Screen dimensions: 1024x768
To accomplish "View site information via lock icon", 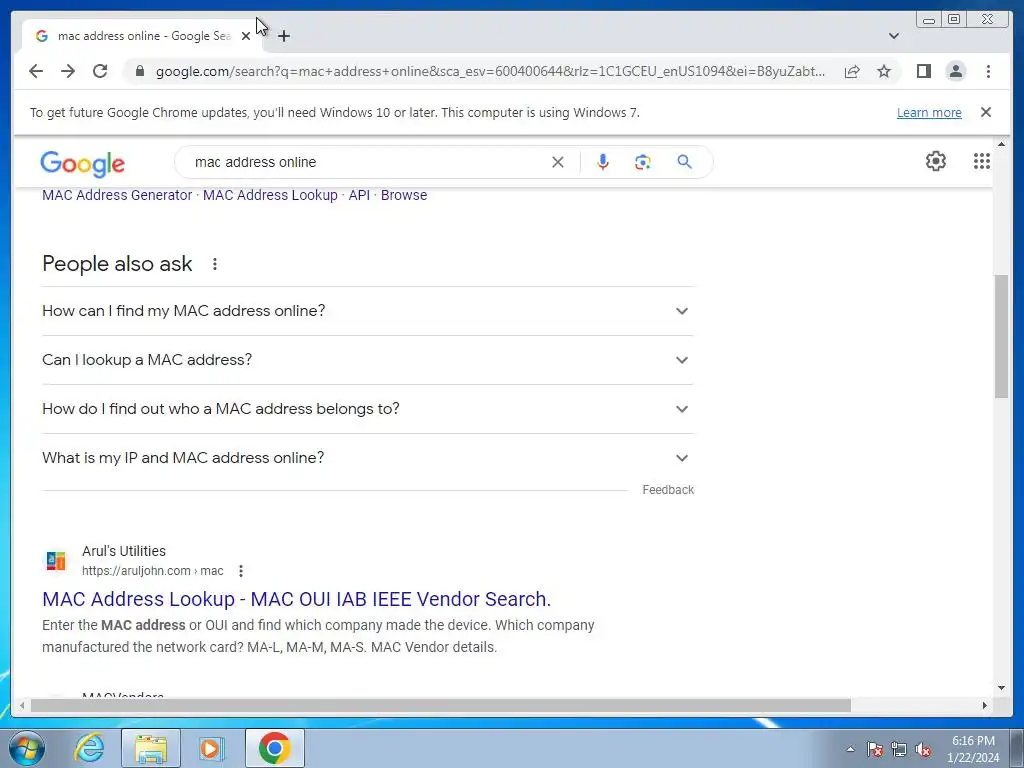I will [x=139, y=71].
